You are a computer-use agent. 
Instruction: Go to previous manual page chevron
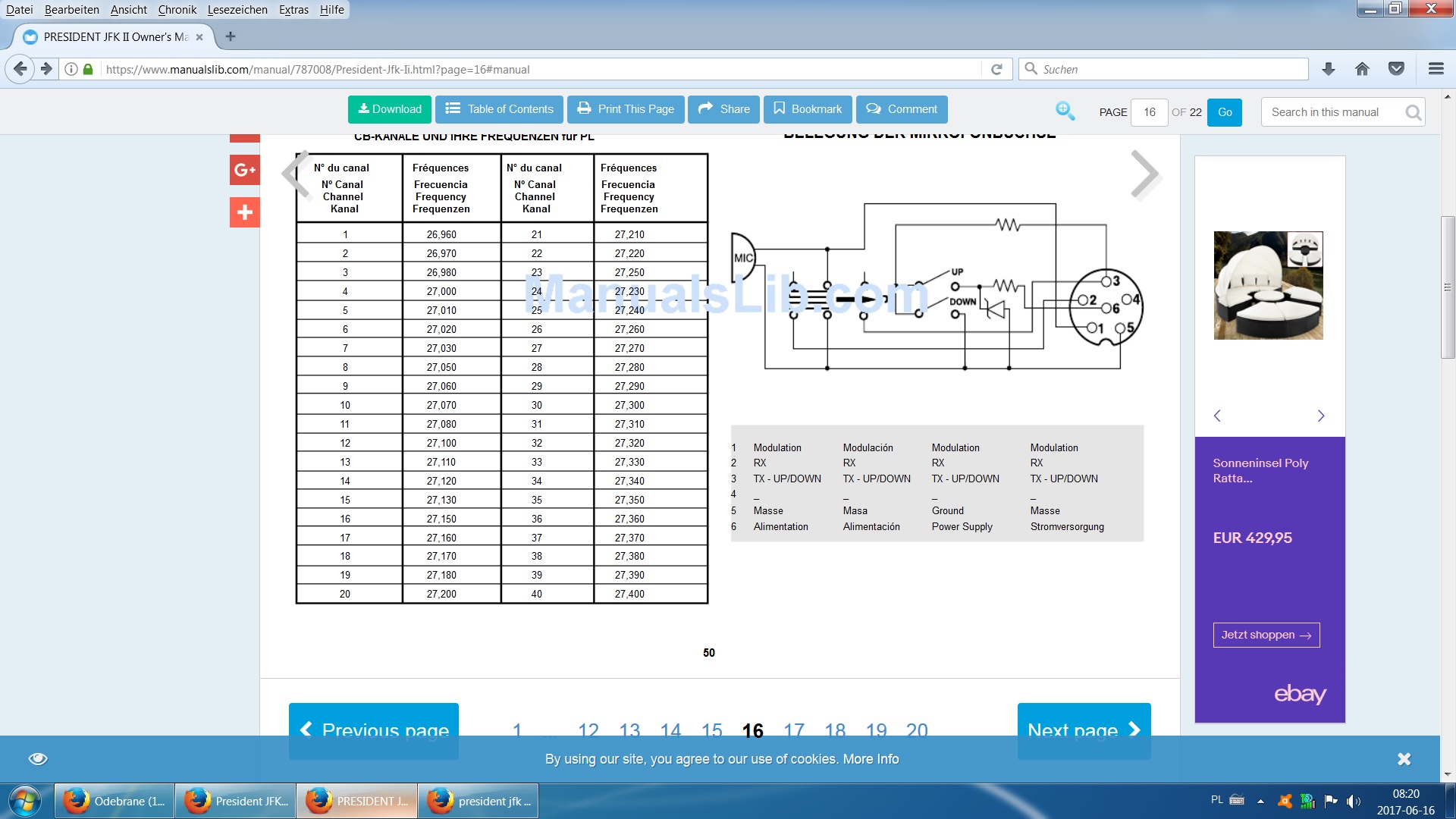(296, 174)
